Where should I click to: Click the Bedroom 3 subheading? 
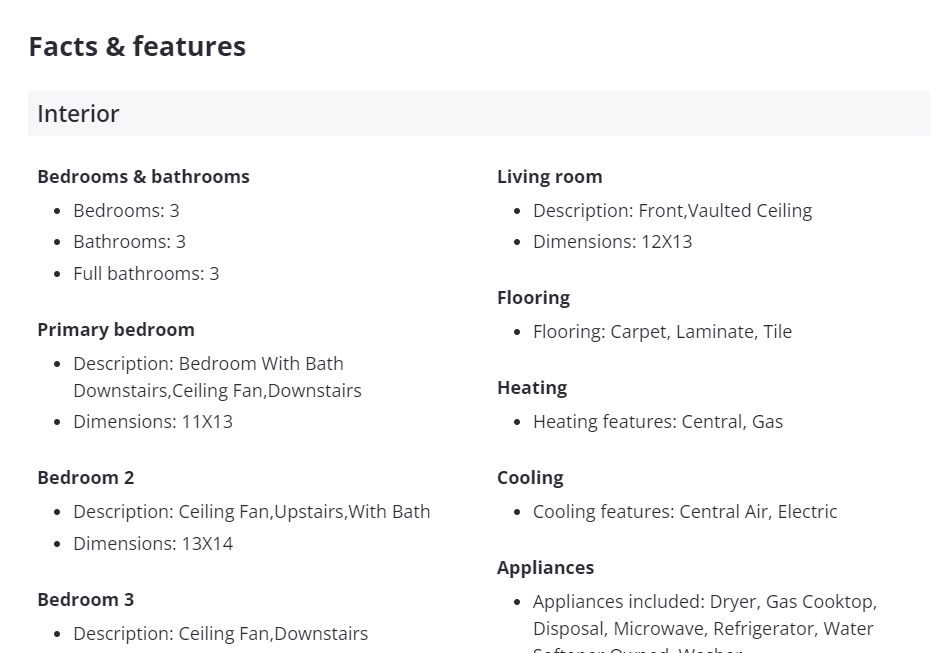[x=86, y=600]
